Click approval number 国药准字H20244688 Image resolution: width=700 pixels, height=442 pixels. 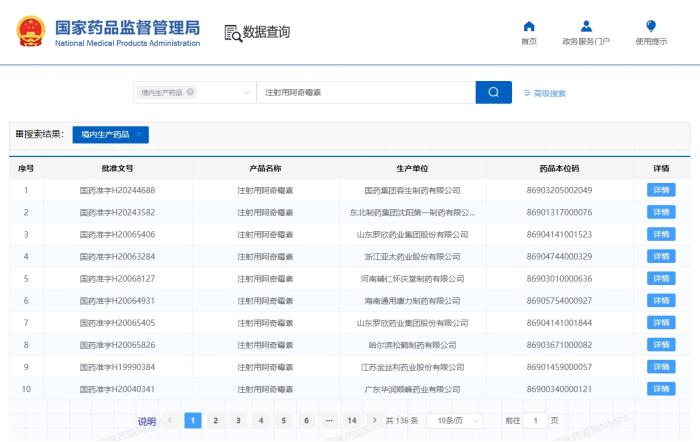(x=117, y=190)
